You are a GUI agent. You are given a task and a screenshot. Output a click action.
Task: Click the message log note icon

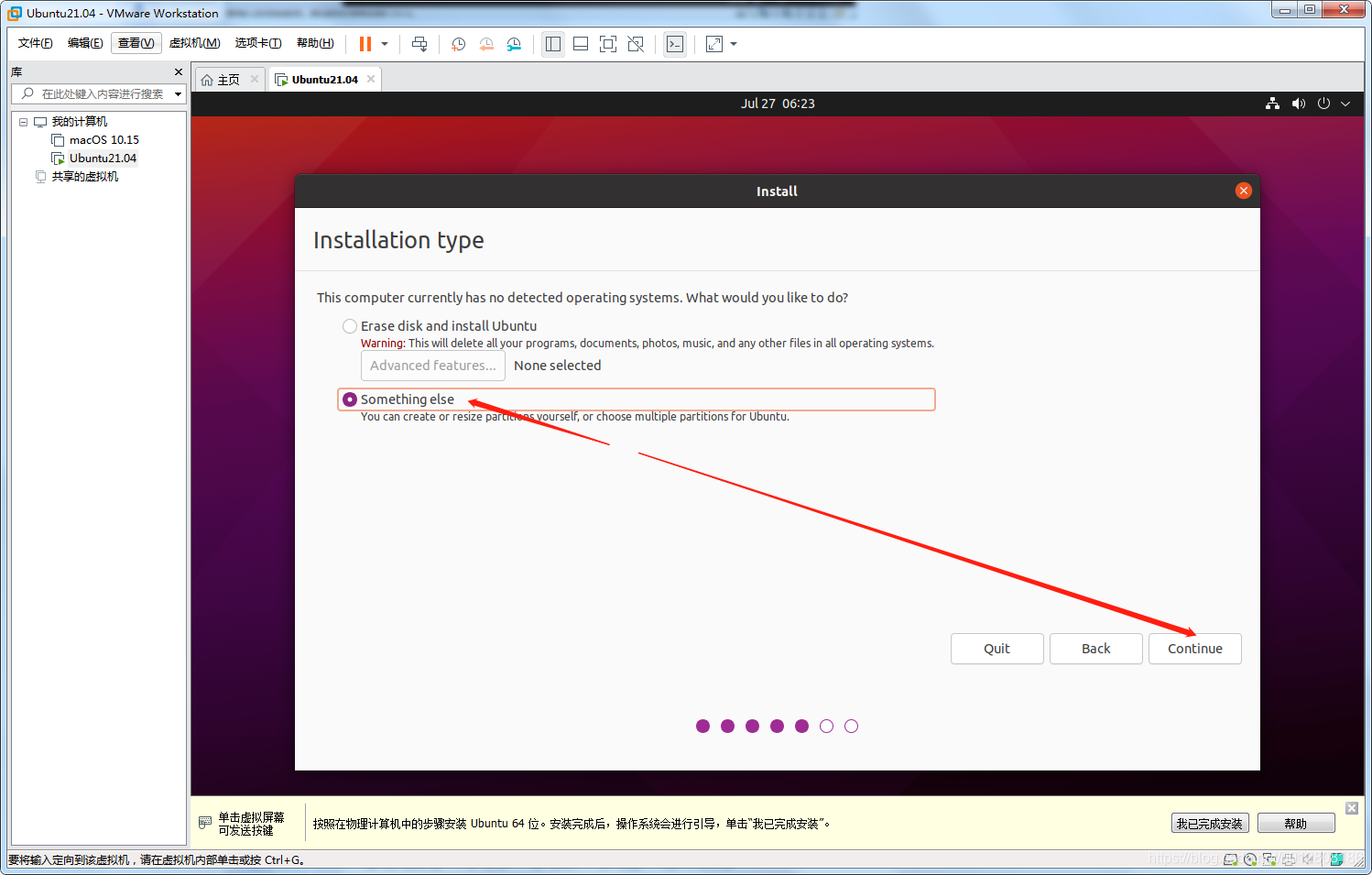point(1336,859)
